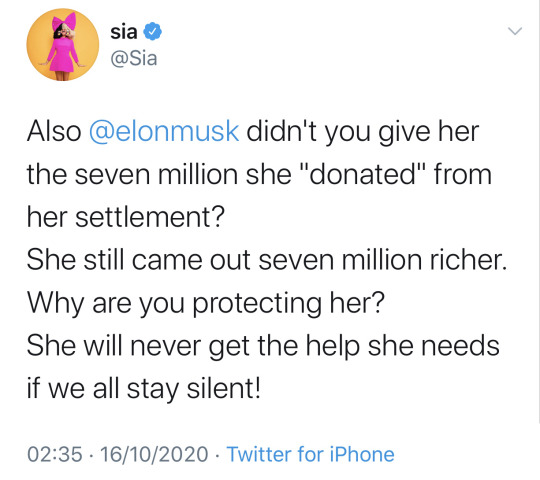
Task: Click the "her settlement?" text line
Action: [x=126, y=217]
